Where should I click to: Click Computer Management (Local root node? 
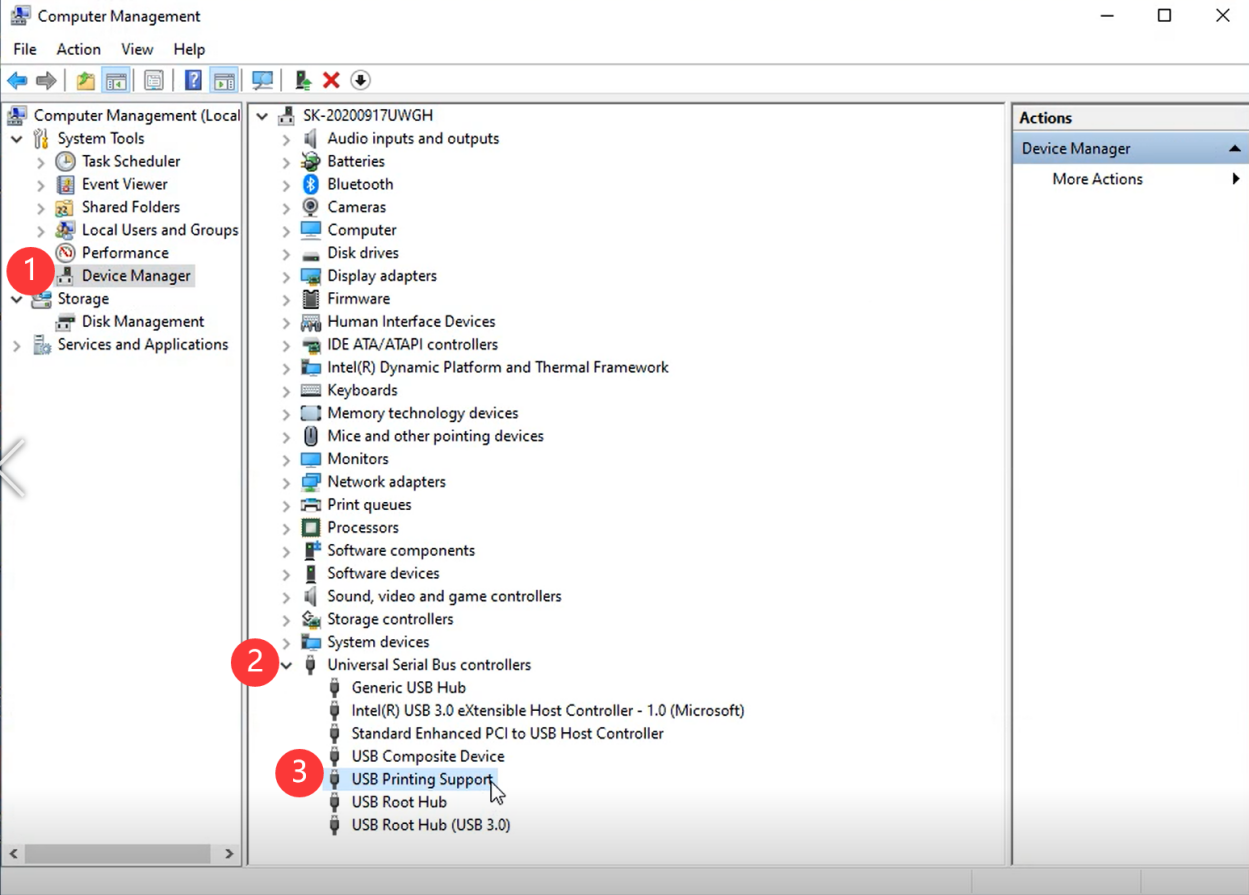136,116
